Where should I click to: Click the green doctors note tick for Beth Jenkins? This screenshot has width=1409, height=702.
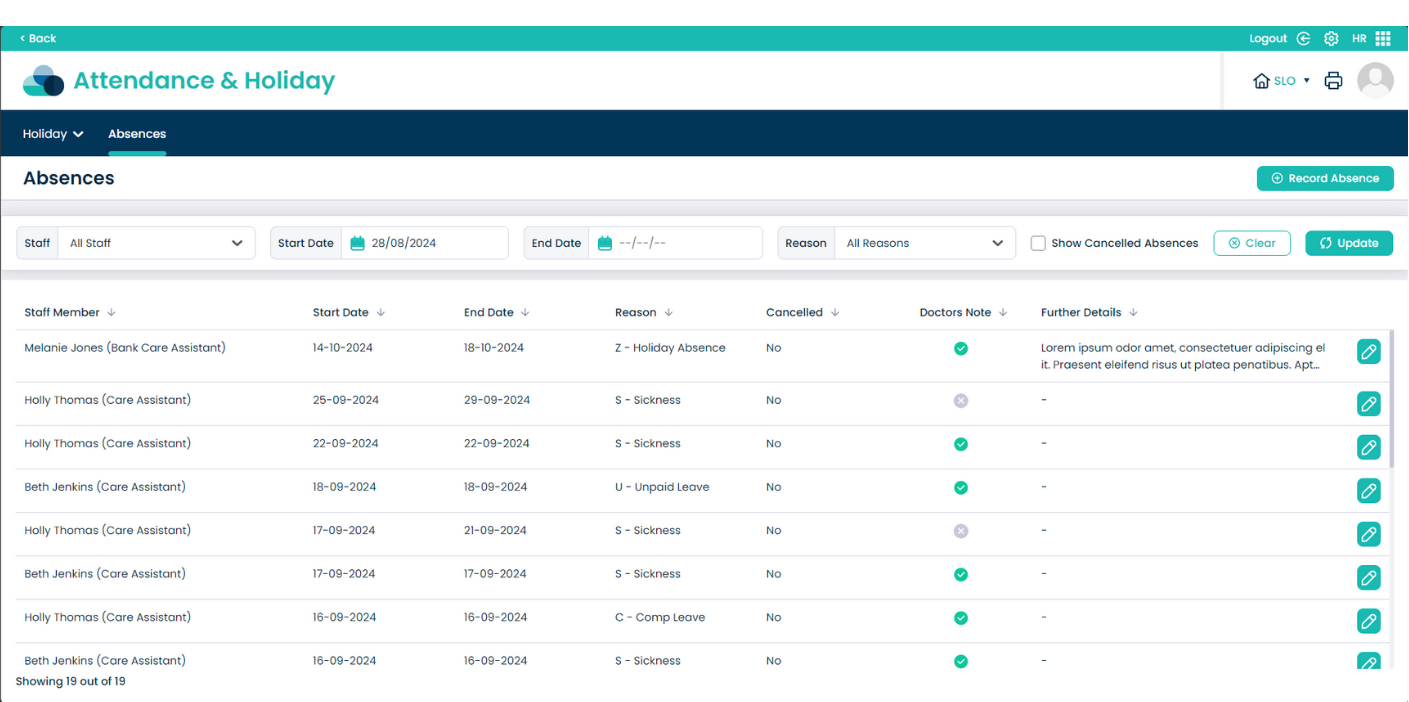[961, 487]
